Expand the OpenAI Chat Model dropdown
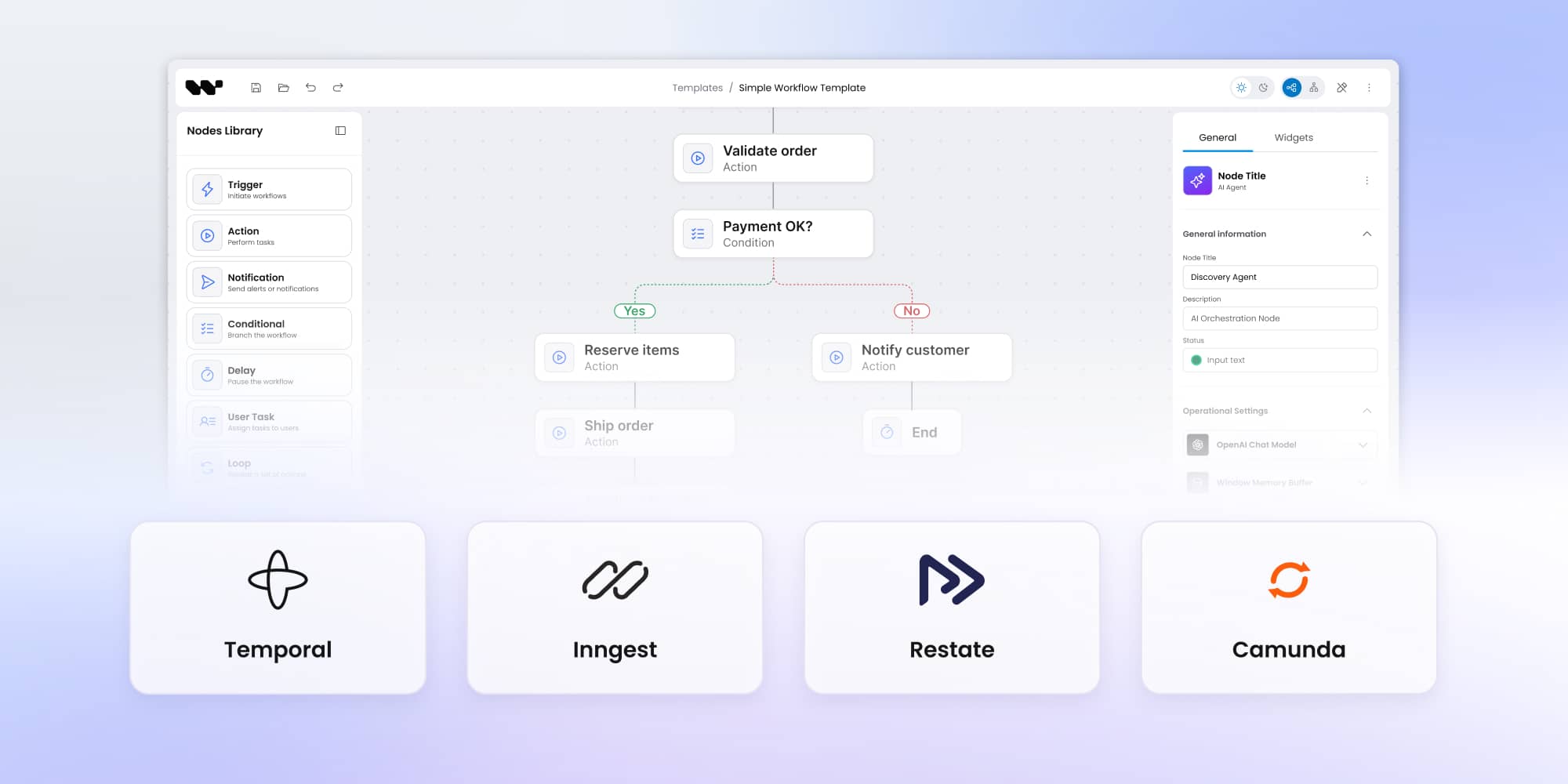The image size is (1568, 784). pyautogui.click(x=1363, y=445)
